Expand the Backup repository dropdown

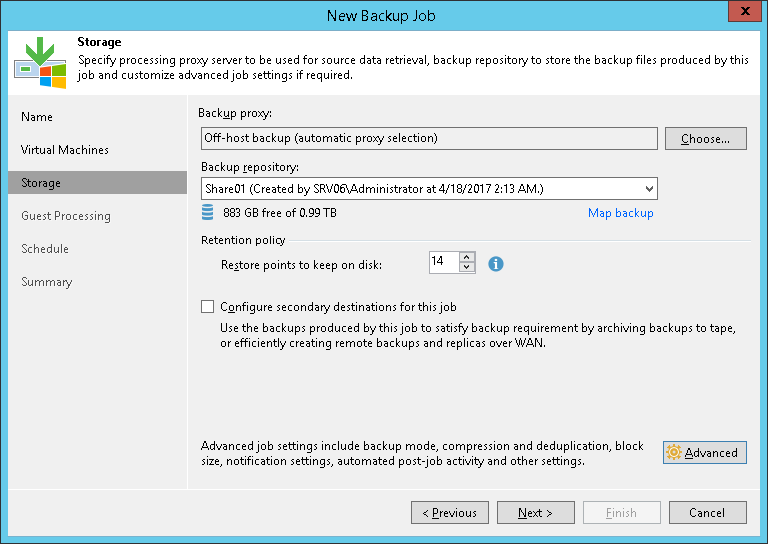pyautogui.click(x=649, y=189)
